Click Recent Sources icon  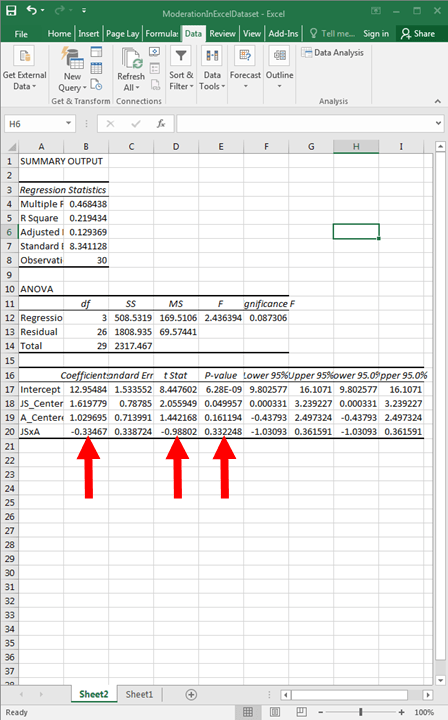(x=96, y=84)
